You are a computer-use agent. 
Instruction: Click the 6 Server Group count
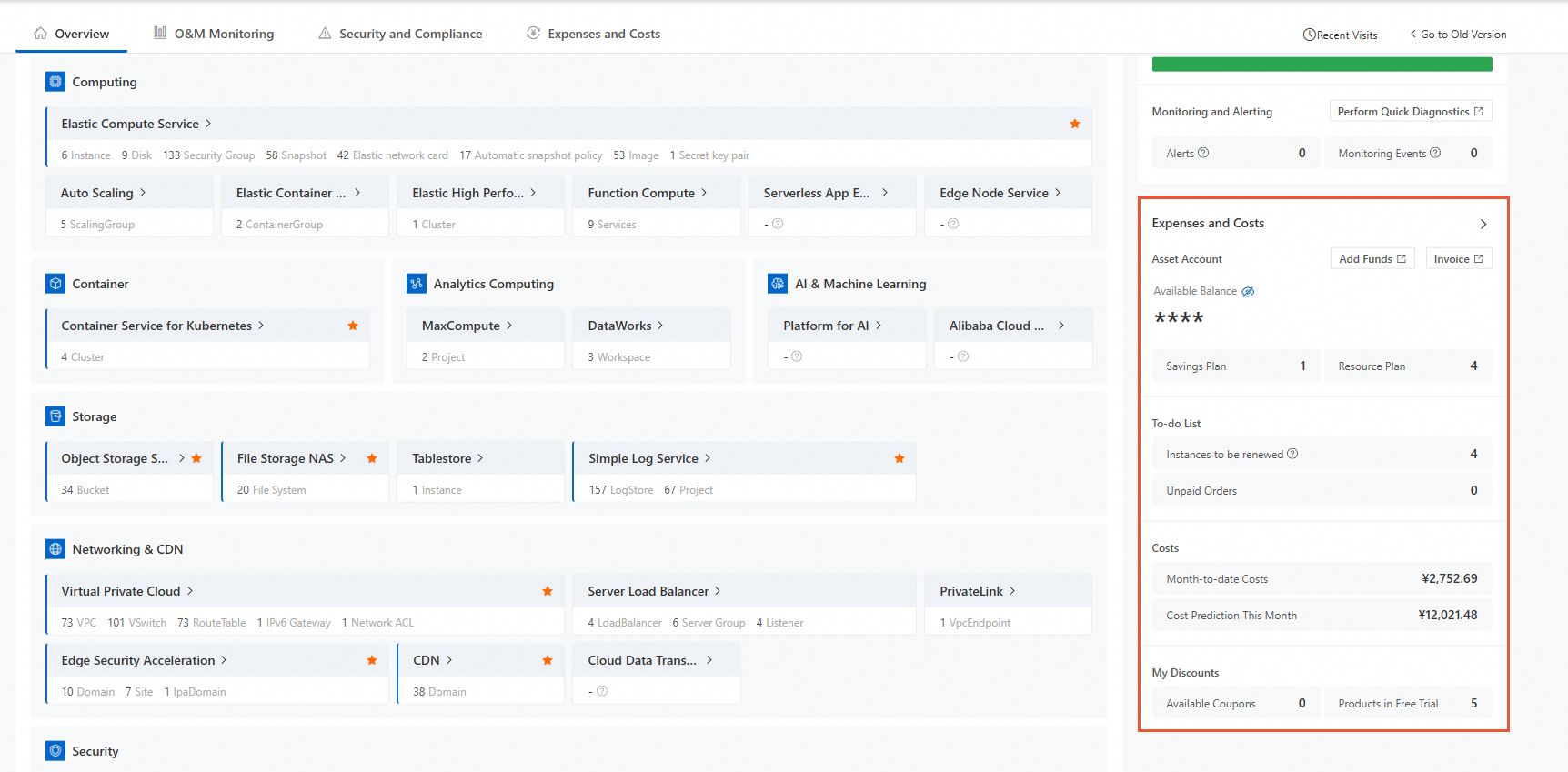click(709, 623)
